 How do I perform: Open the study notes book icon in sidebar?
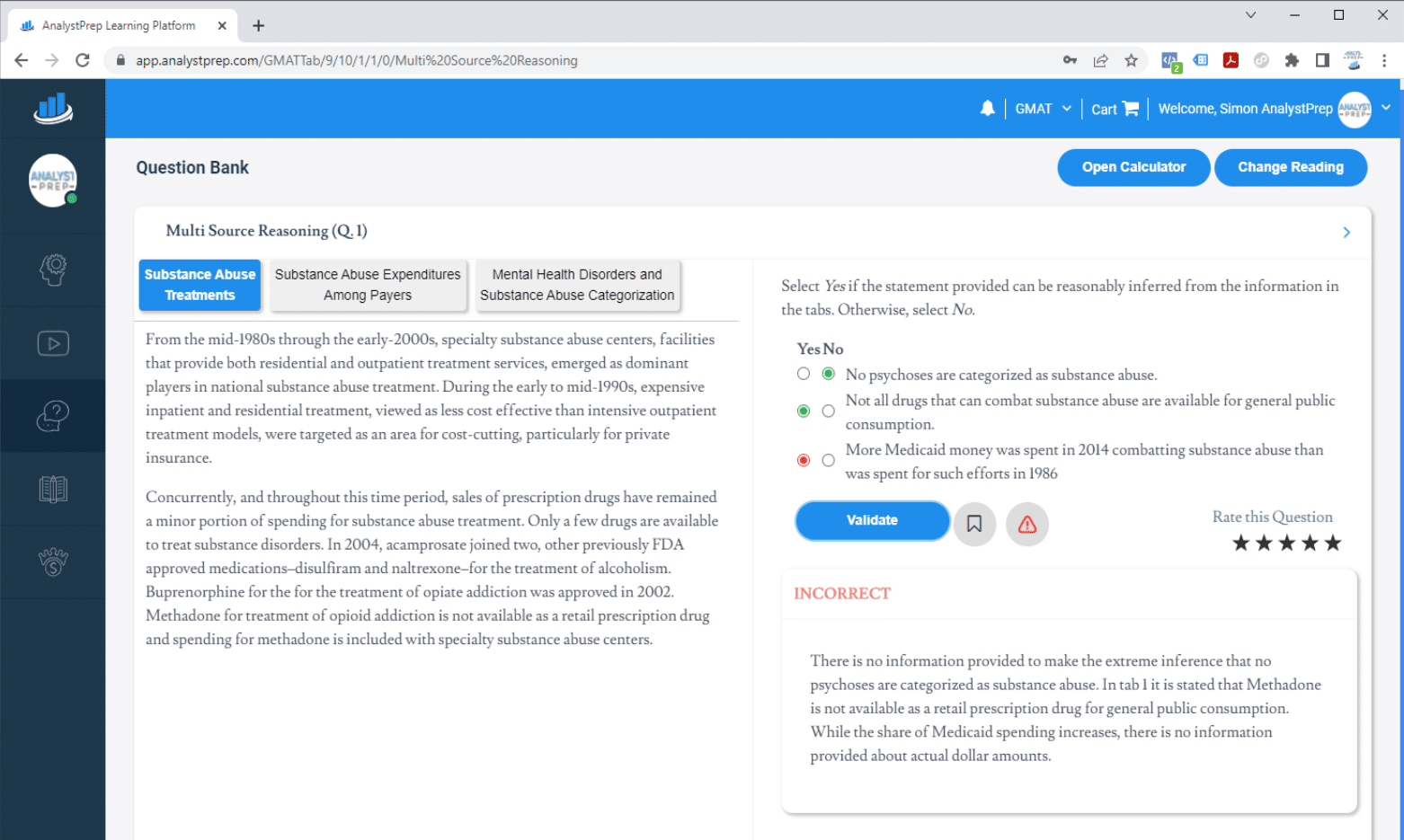pyautogui.click(x=53, y=490)
